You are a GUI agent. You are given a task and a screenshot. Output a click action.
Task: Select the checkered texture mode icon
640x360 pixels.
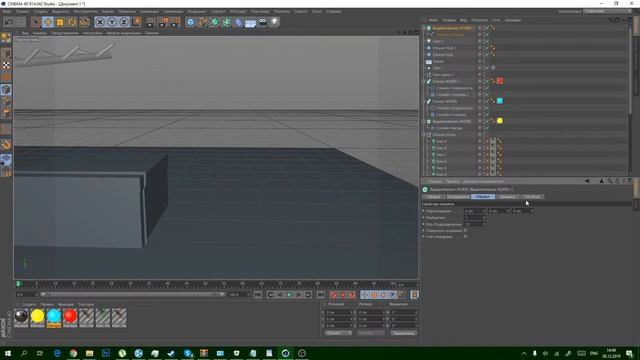coord(6,65)
